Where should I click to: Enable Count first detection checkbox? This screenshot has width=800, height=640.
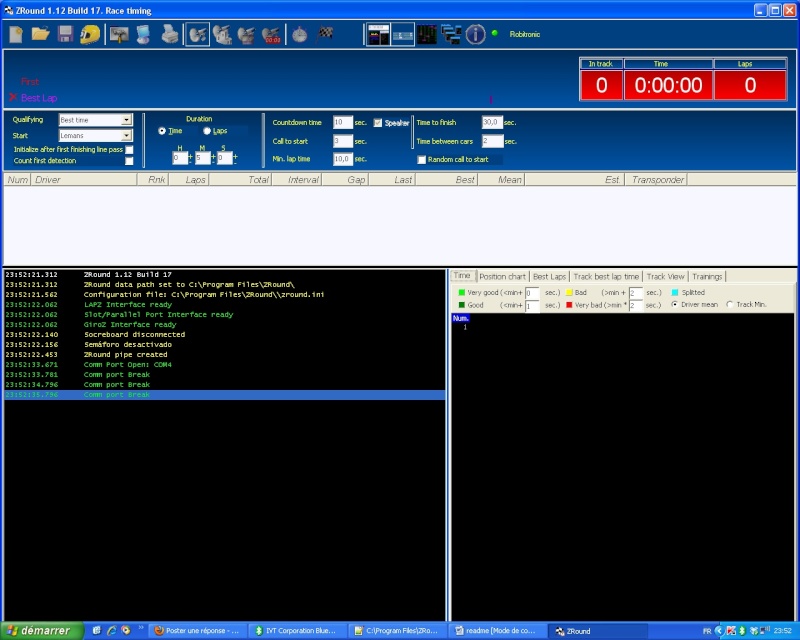(x=130, y=161)
